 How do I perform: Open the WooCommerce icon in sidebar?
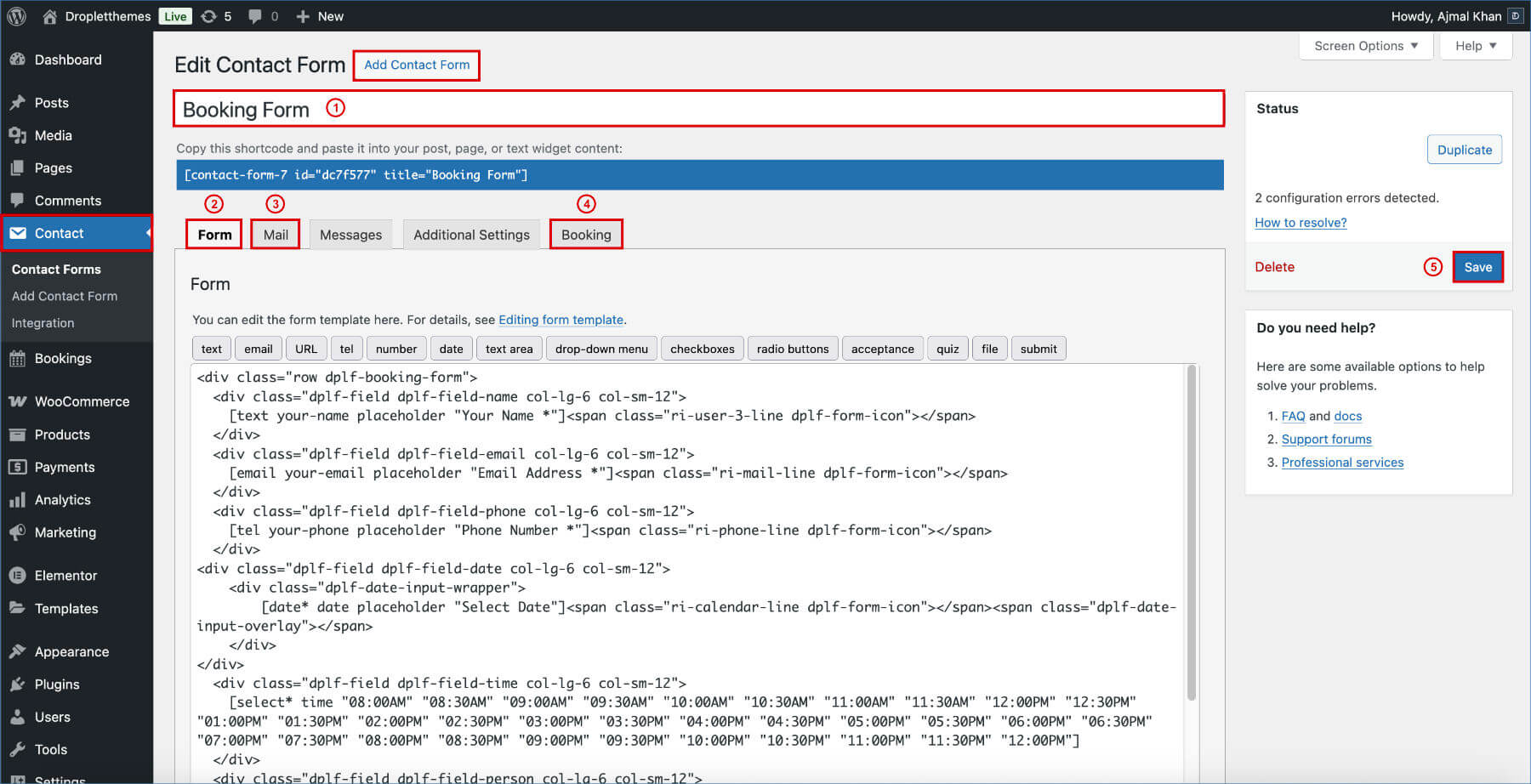pyautogui.click(x=17, y=401)
